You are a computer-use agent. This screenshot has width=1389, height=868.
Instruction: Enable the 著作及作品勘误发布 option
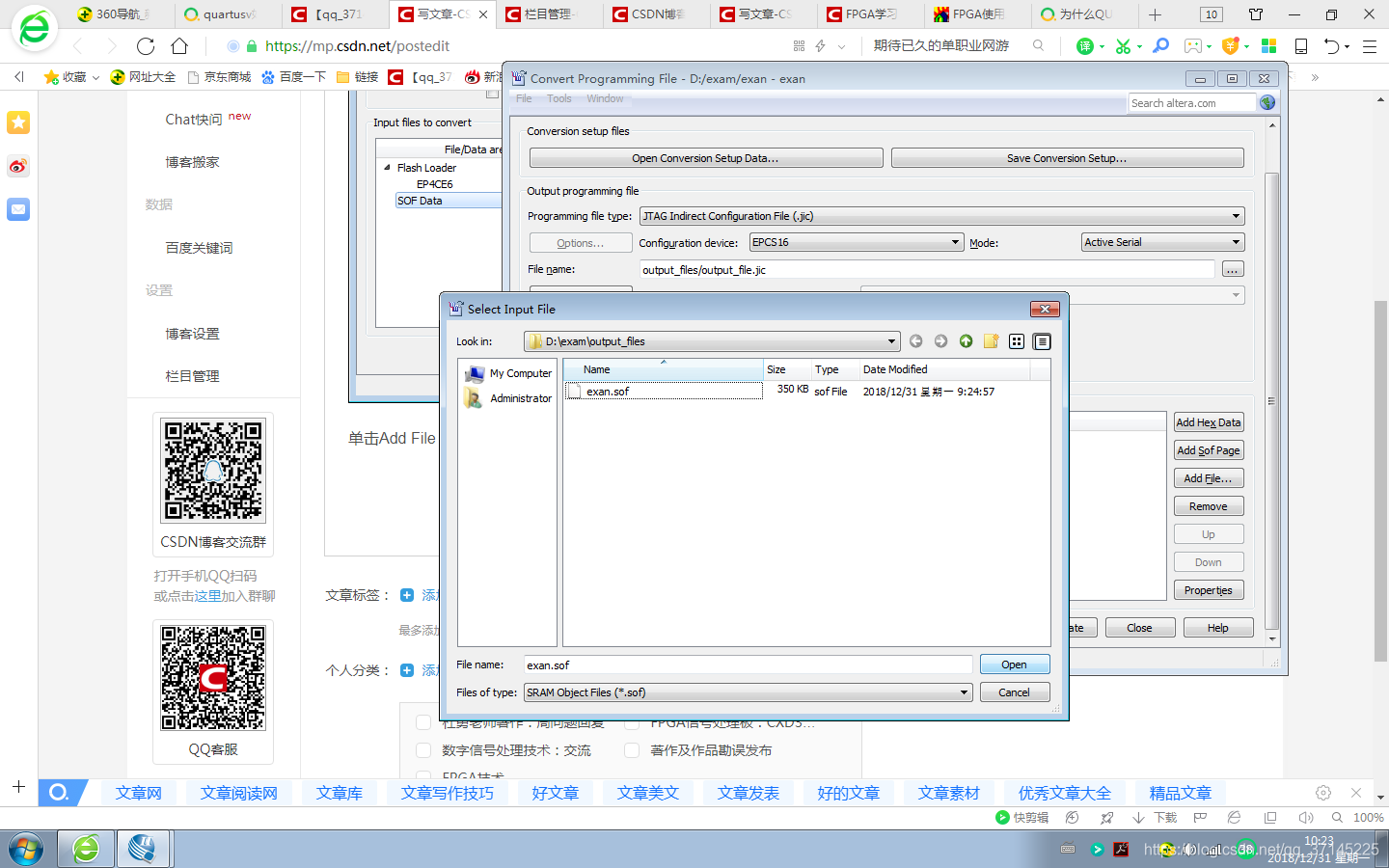coord(632,750)
